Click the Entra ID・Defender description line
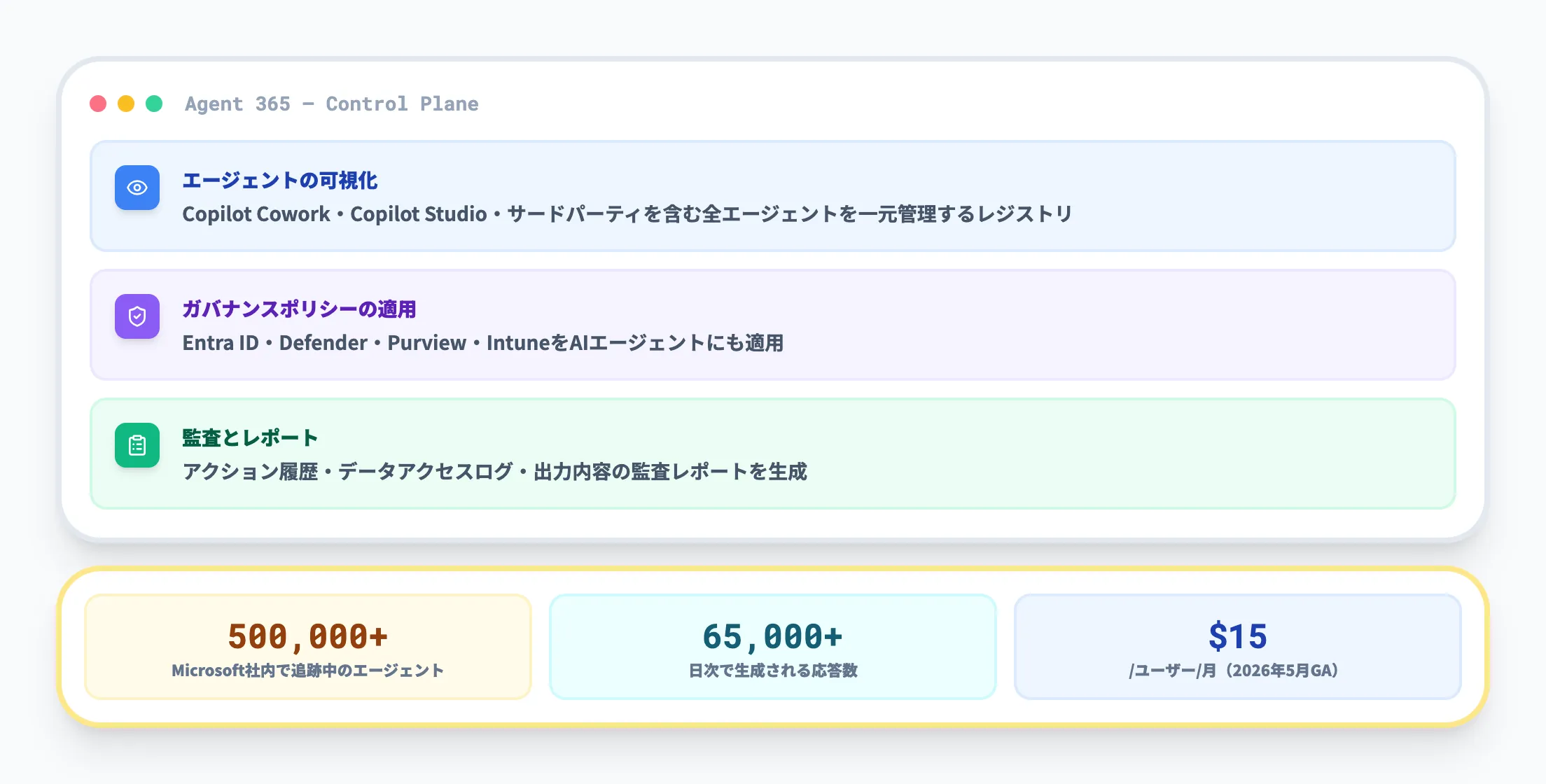Image resolution: width=1546 pixels, height=784 pixels. click(x=483, y=343)
